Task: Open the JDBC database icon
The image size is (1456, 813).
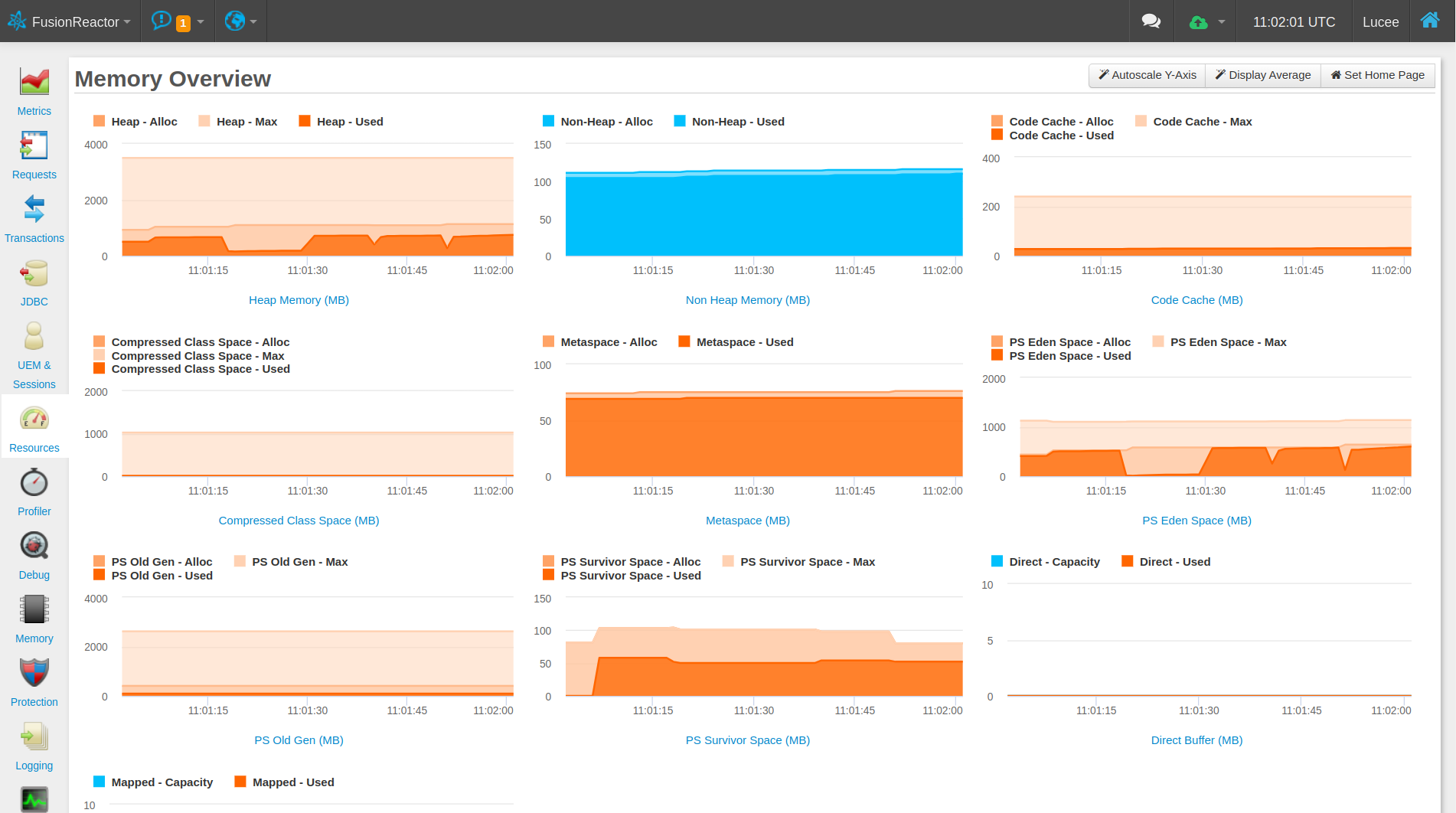Action: pos(34,273)
